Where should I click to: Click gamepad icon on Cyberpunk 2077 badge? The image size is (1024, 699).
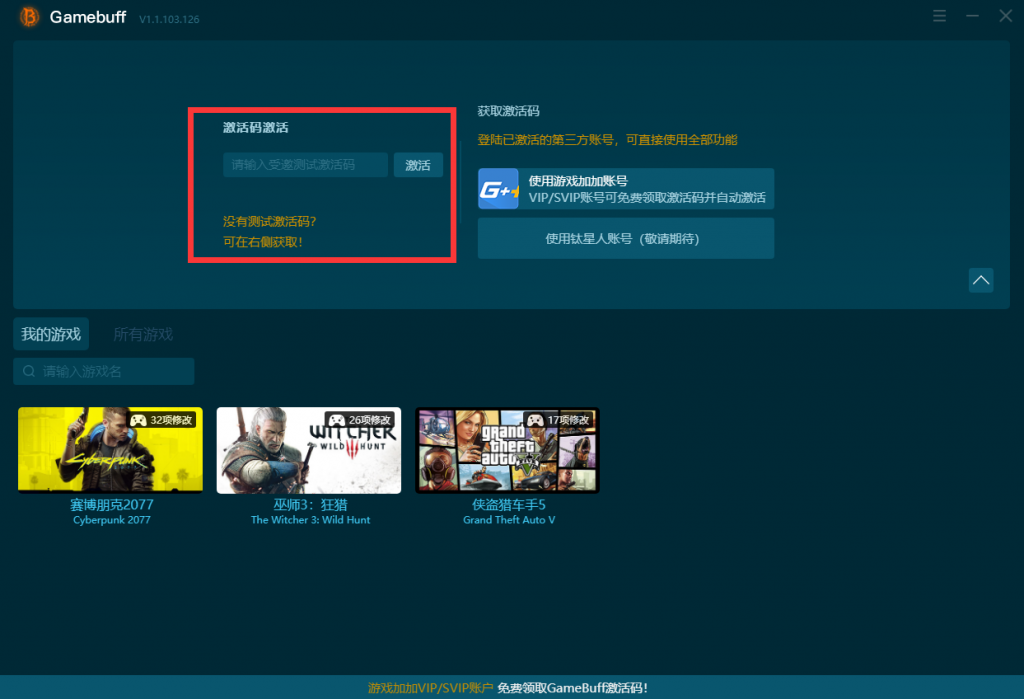[138, 420]
